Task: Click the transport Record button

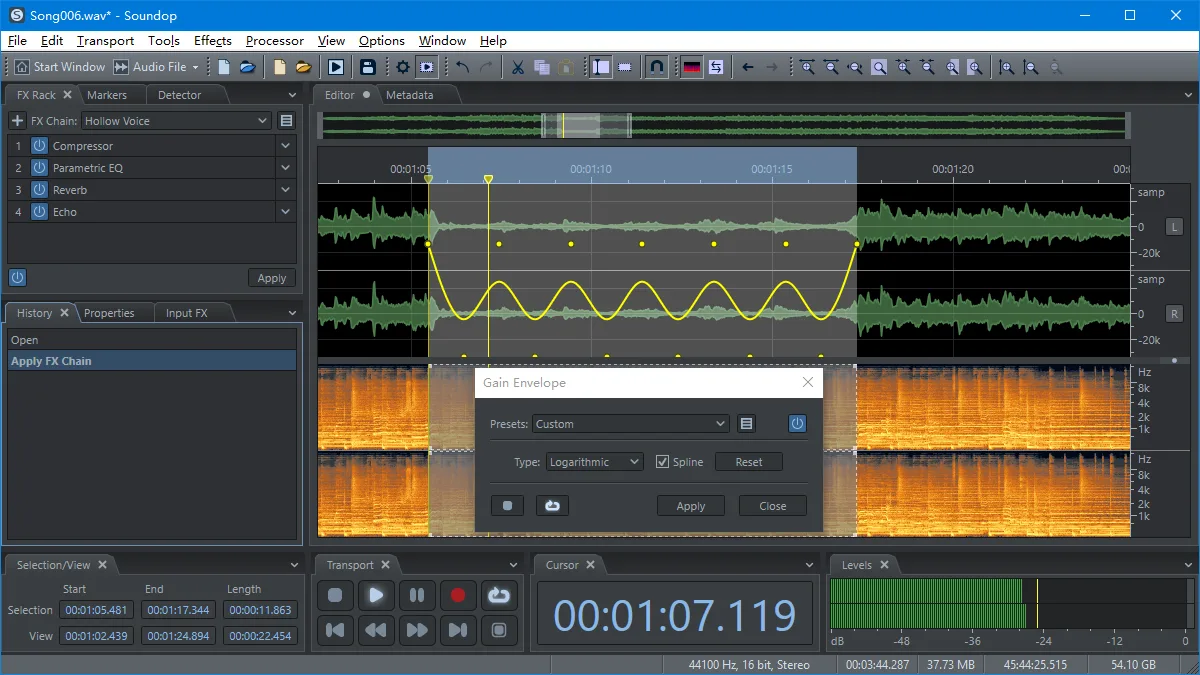Action: 458,595
